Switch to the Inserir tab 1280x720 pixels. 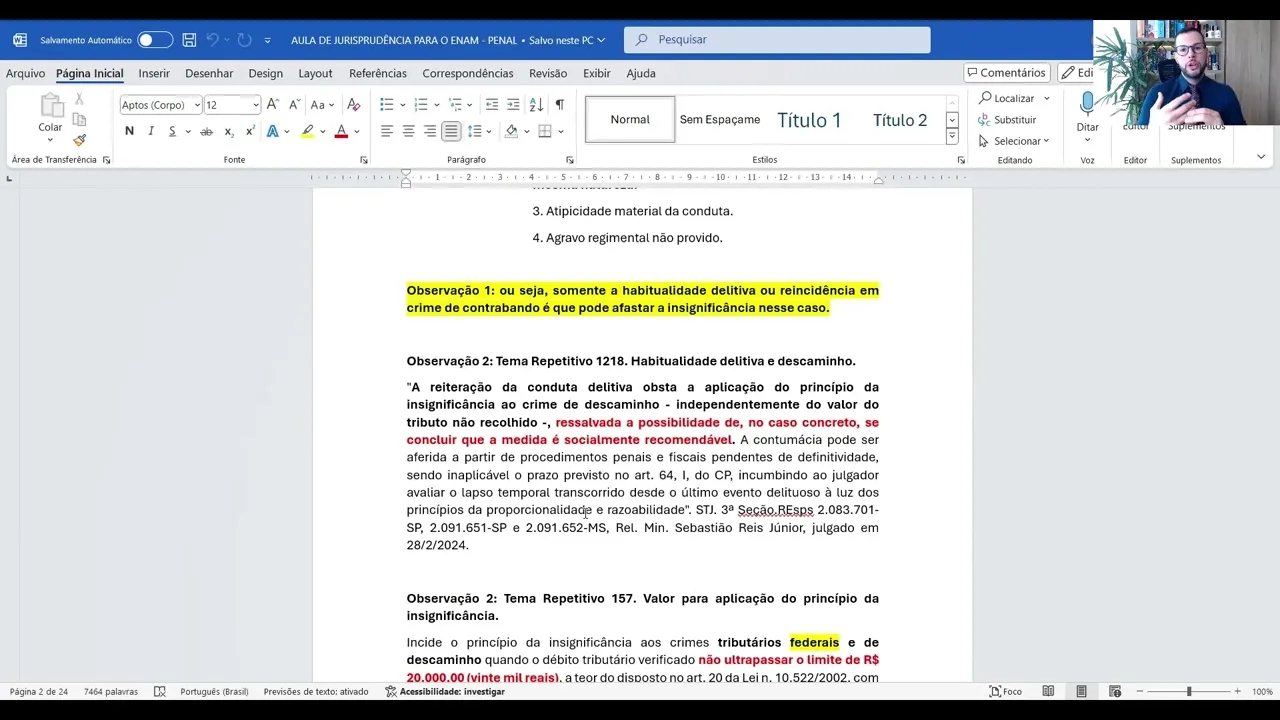click(x=154, y=73)
